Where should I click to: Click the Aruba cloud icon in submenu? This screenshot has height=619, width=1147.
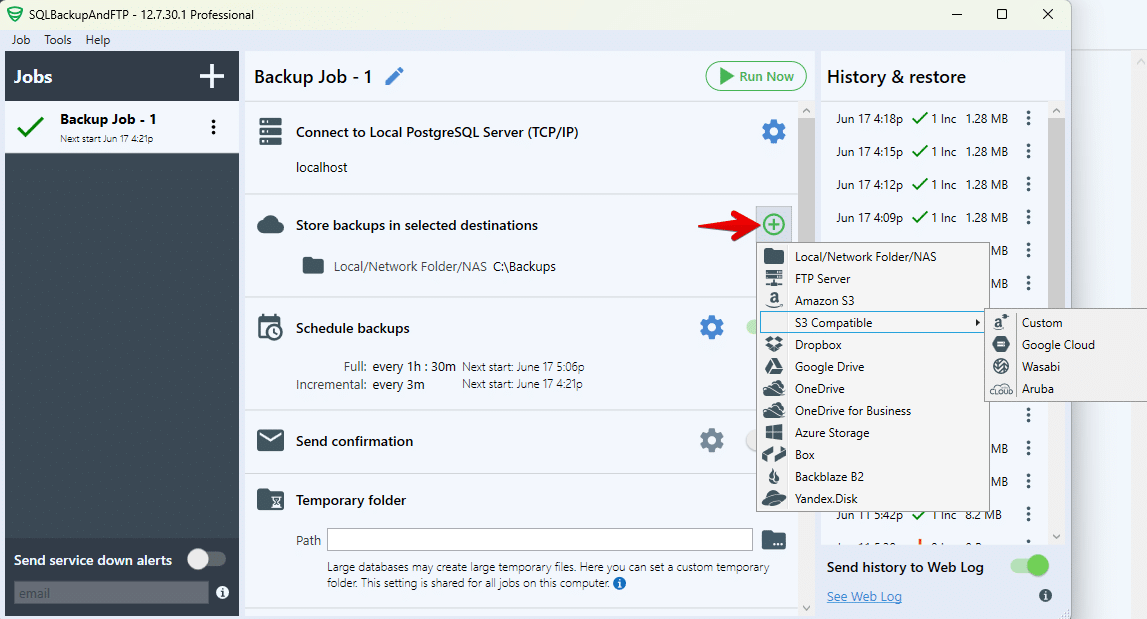[x=1001, y=389]
